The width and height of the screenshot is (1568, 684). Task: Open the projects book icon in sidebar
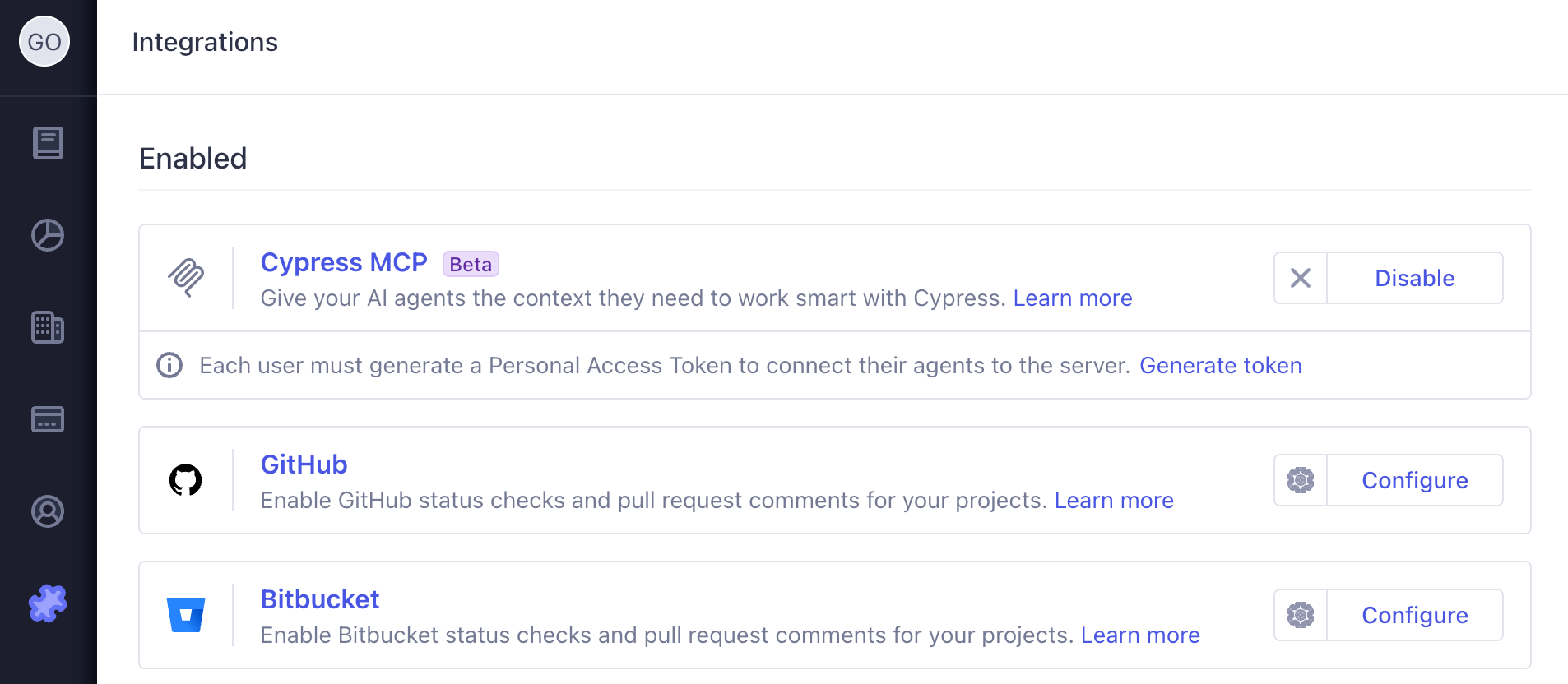click(48, 143)
